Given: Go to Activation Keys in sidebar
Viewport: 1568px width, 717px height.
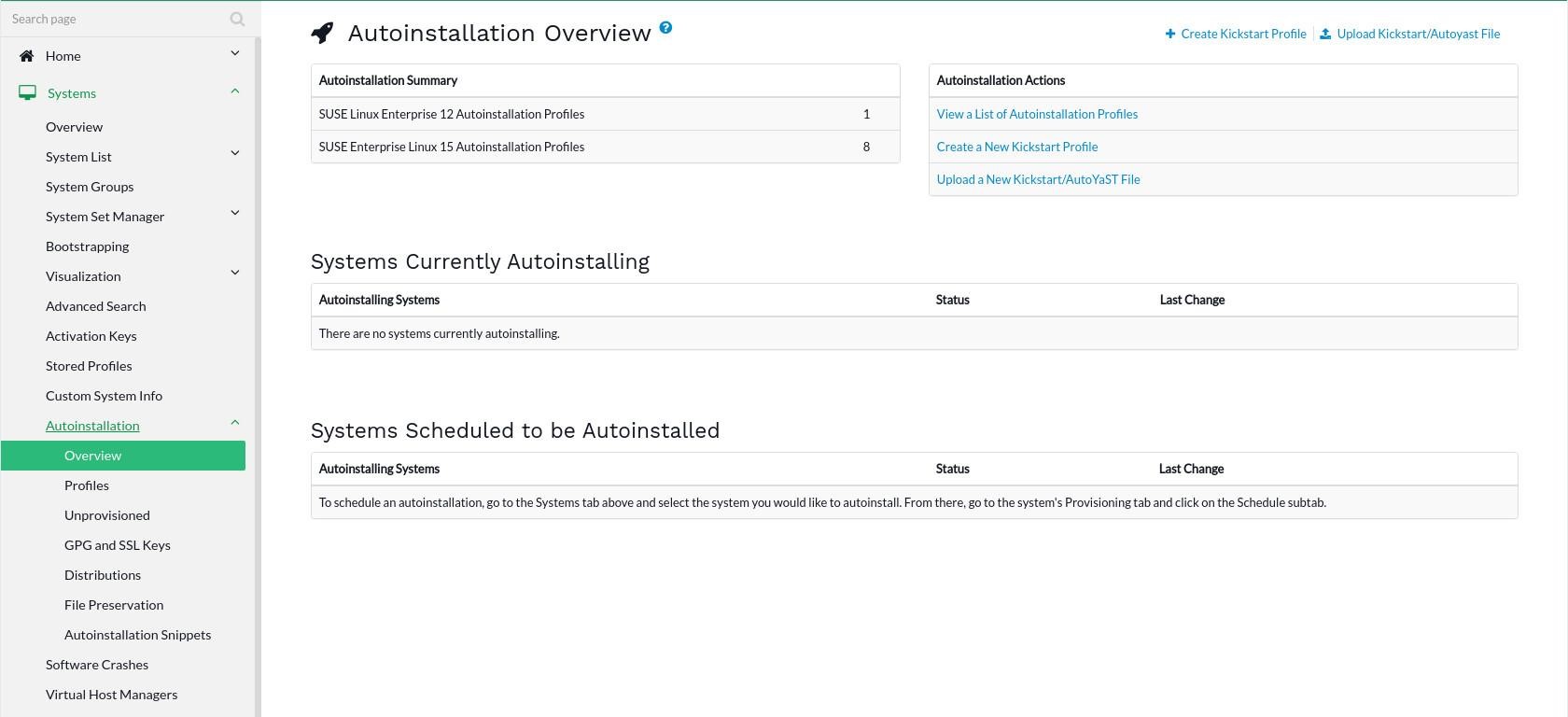Looking at the screenshot, I should click(91, 336).
